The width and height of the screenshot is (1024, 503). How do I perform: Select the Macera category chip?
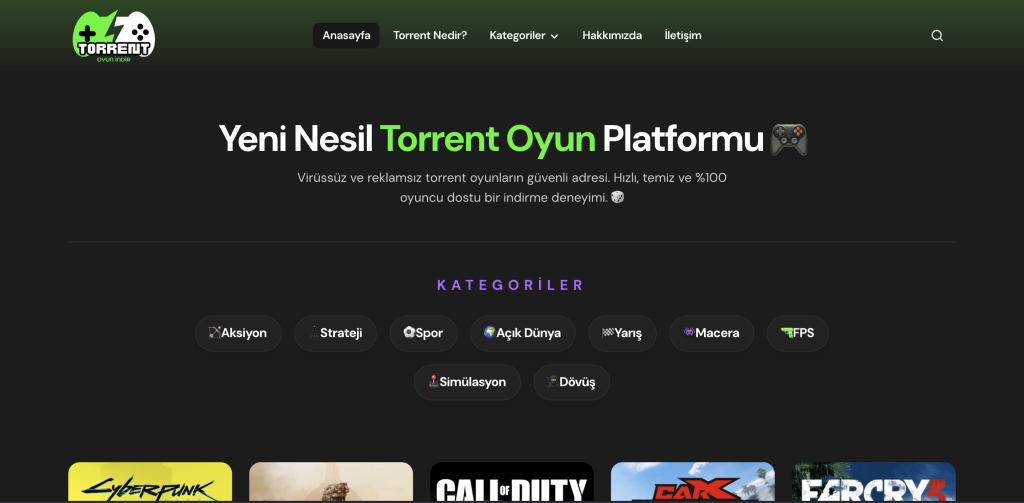click(712, 333)
